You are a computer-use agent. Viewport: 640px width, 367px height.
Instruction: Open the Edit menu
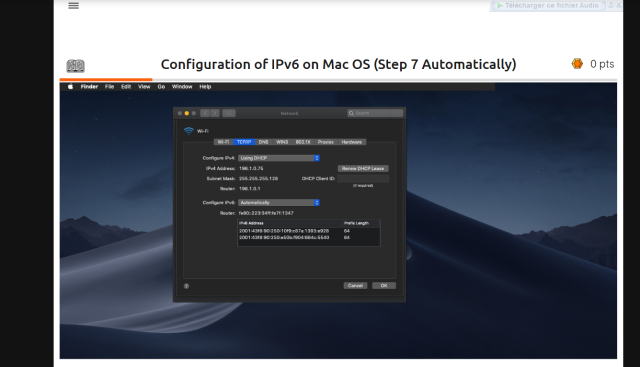pos(126,87)
